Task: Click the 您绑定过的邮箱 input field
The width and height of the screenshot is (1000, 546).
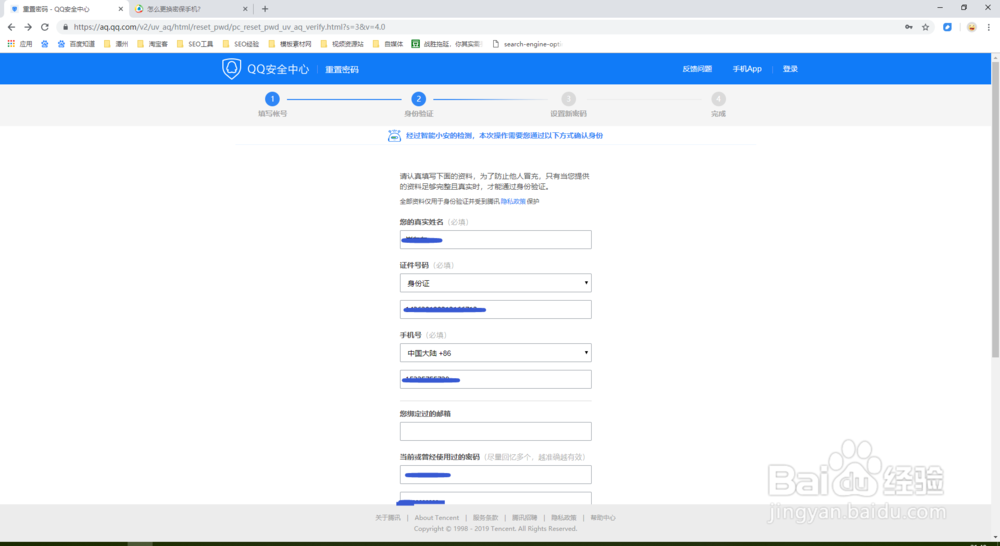Action: click(496, 431)
